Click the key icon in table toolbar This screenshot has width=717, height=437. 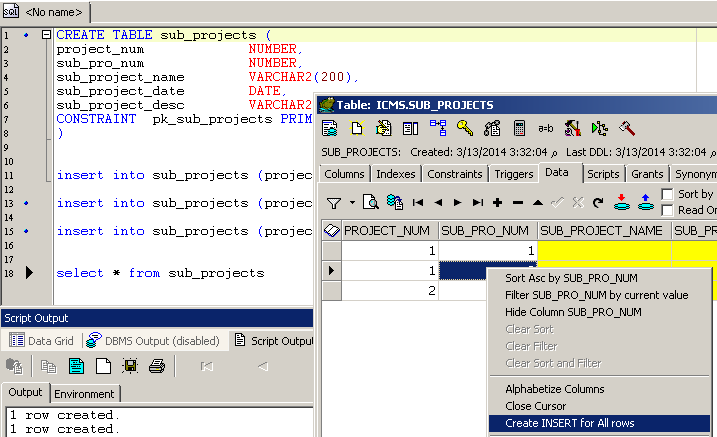coord(465,129)
